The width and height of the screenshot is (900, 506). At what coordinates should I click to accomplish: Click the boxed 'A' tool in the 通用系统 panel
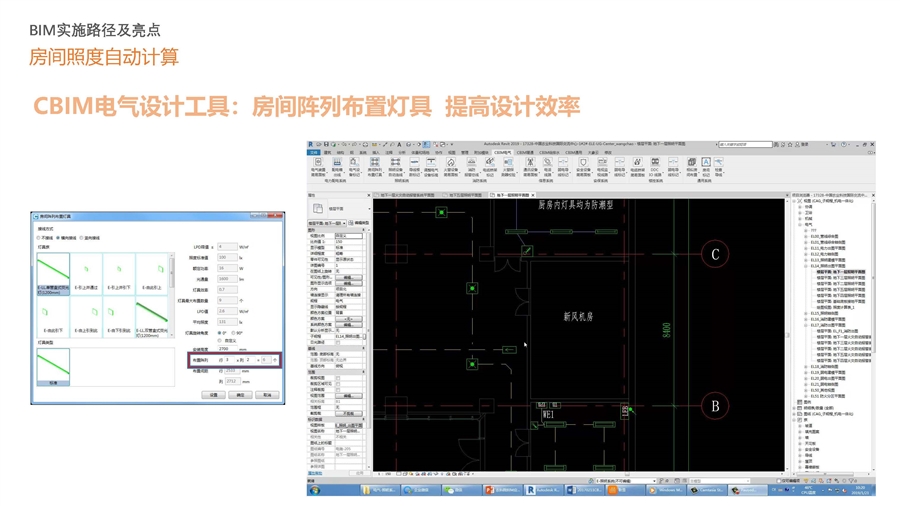706,166
